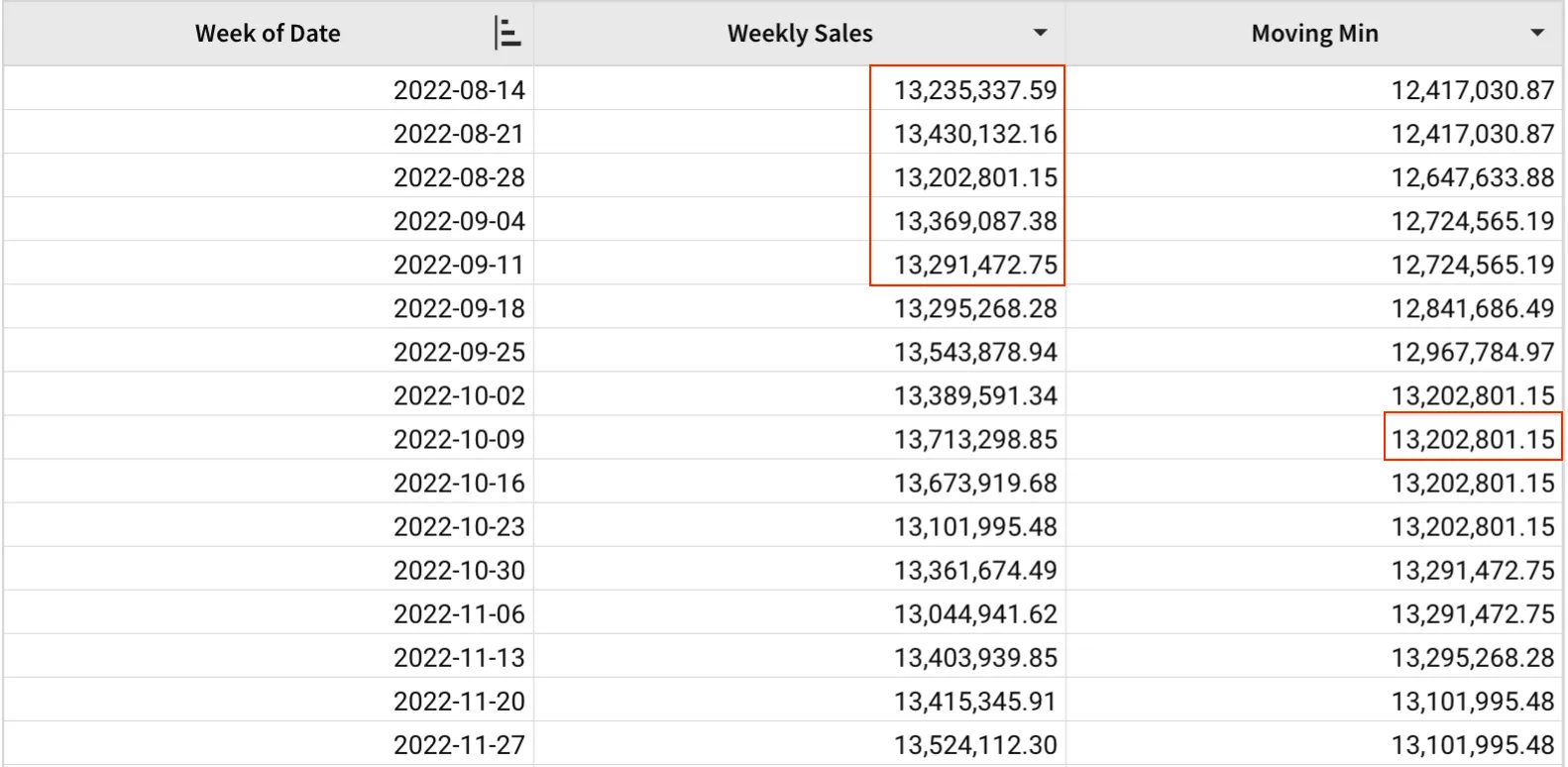Image resolution: width=1568 pixels, height=767 pixels.
Task: Open the Moving Min column dropdown arrow
Action: coord(1537,34)
